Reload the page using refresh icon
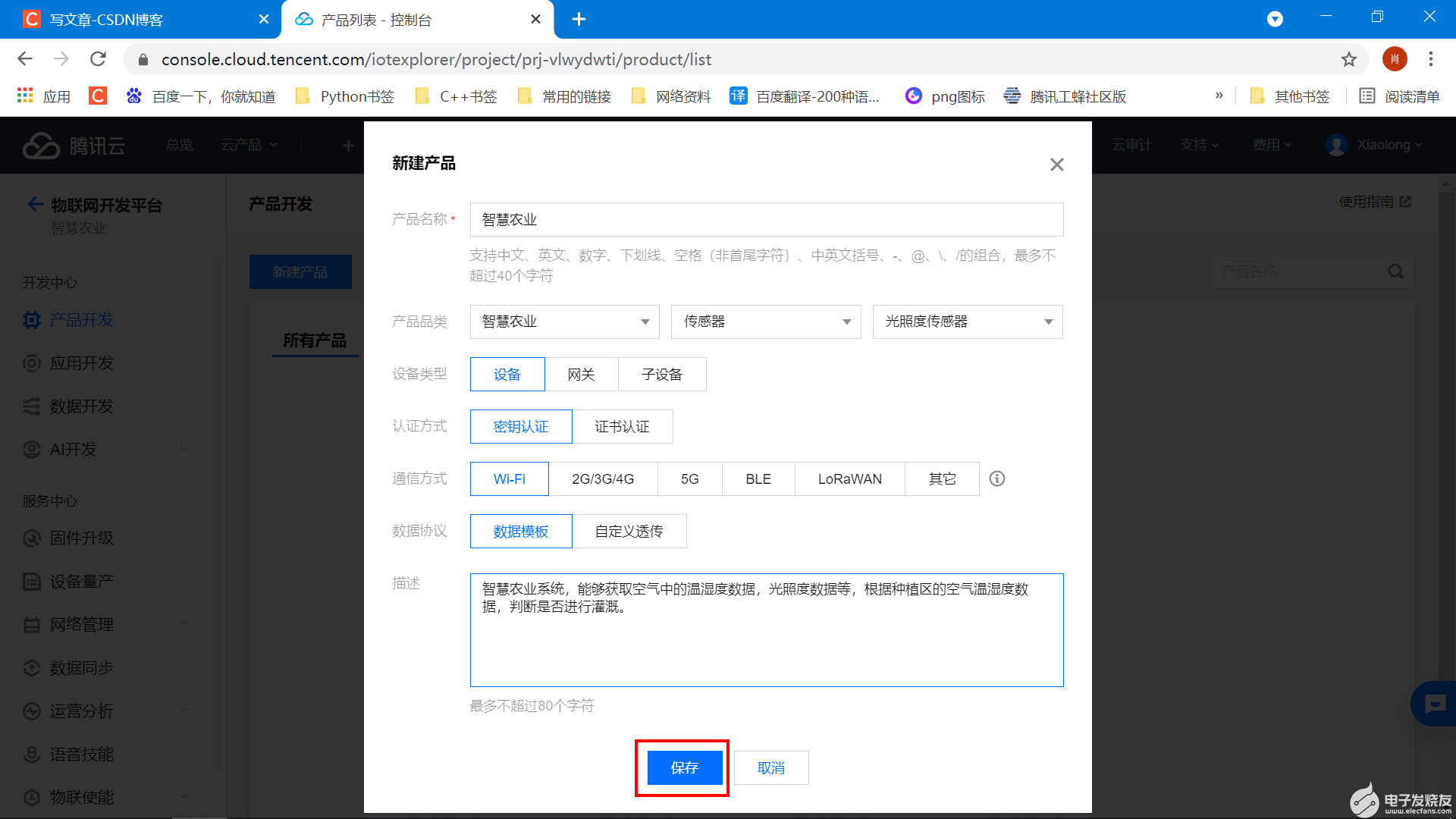The width and height of the screenshot is (1456, 819). coord(98,59)
